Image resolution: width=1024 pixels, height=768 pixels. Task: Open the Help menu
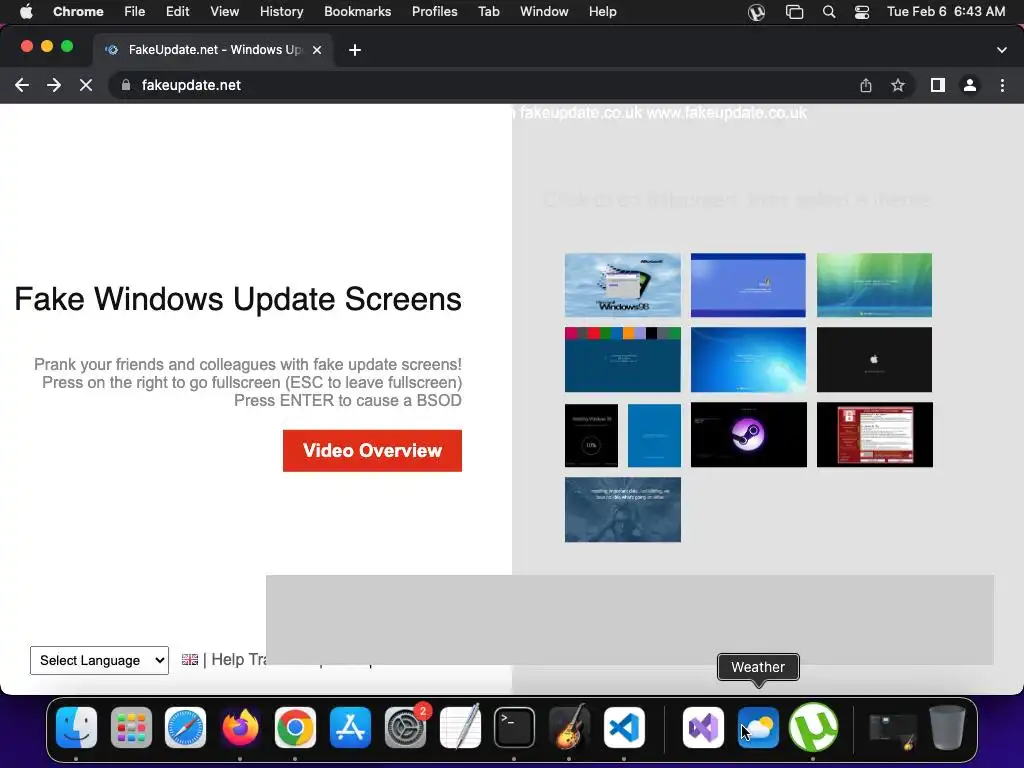click(x=602, y=11)
